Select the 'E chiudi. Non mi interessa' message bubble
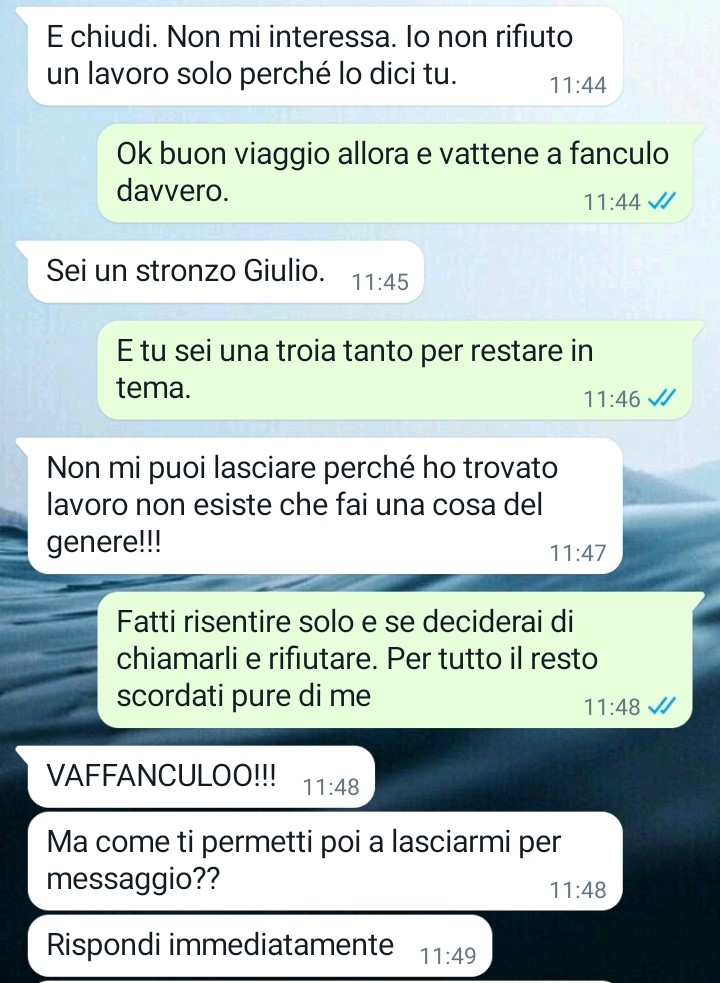The image size is (720, 983). coord(325,56)
